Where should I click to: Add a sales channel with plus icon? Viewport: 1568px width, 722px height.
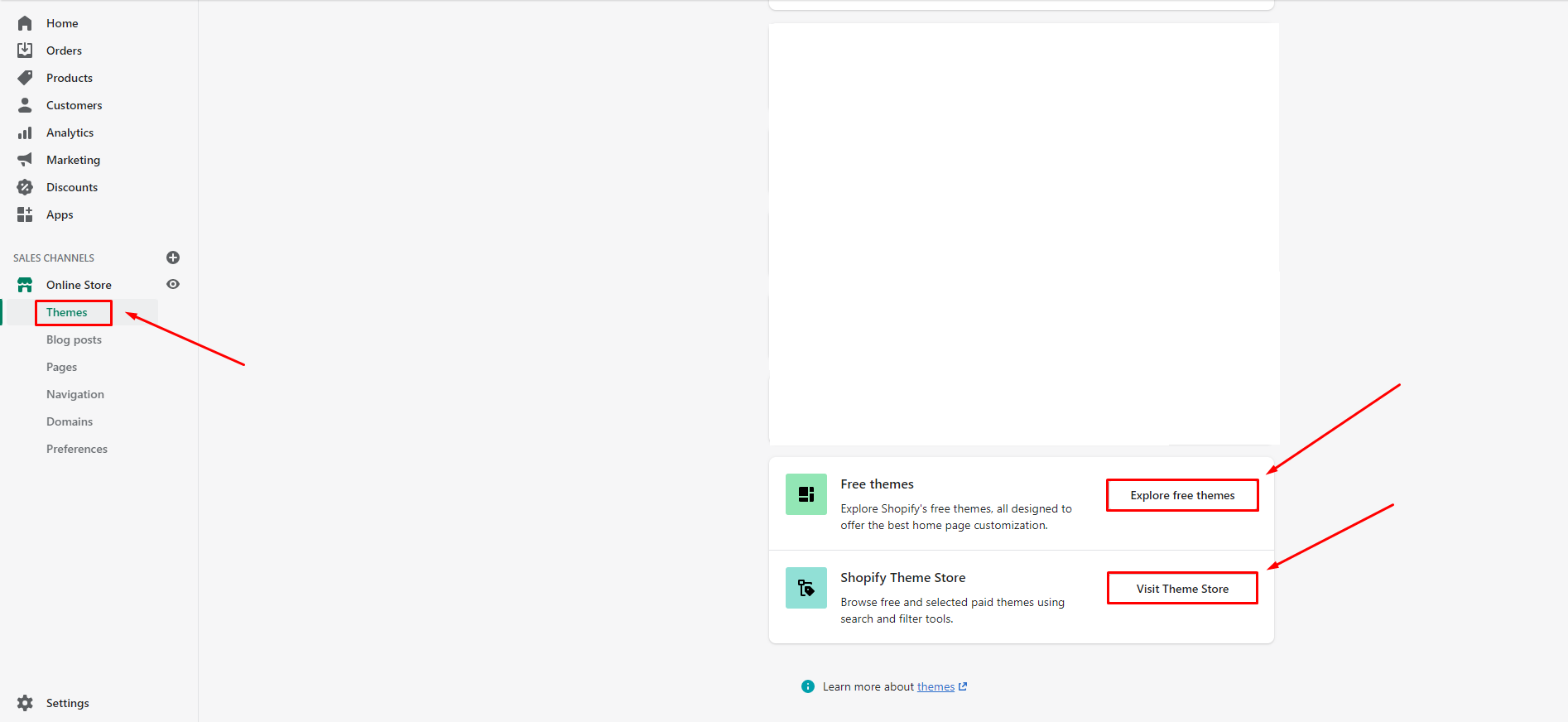pyautogui.click(x=173, y=258)
